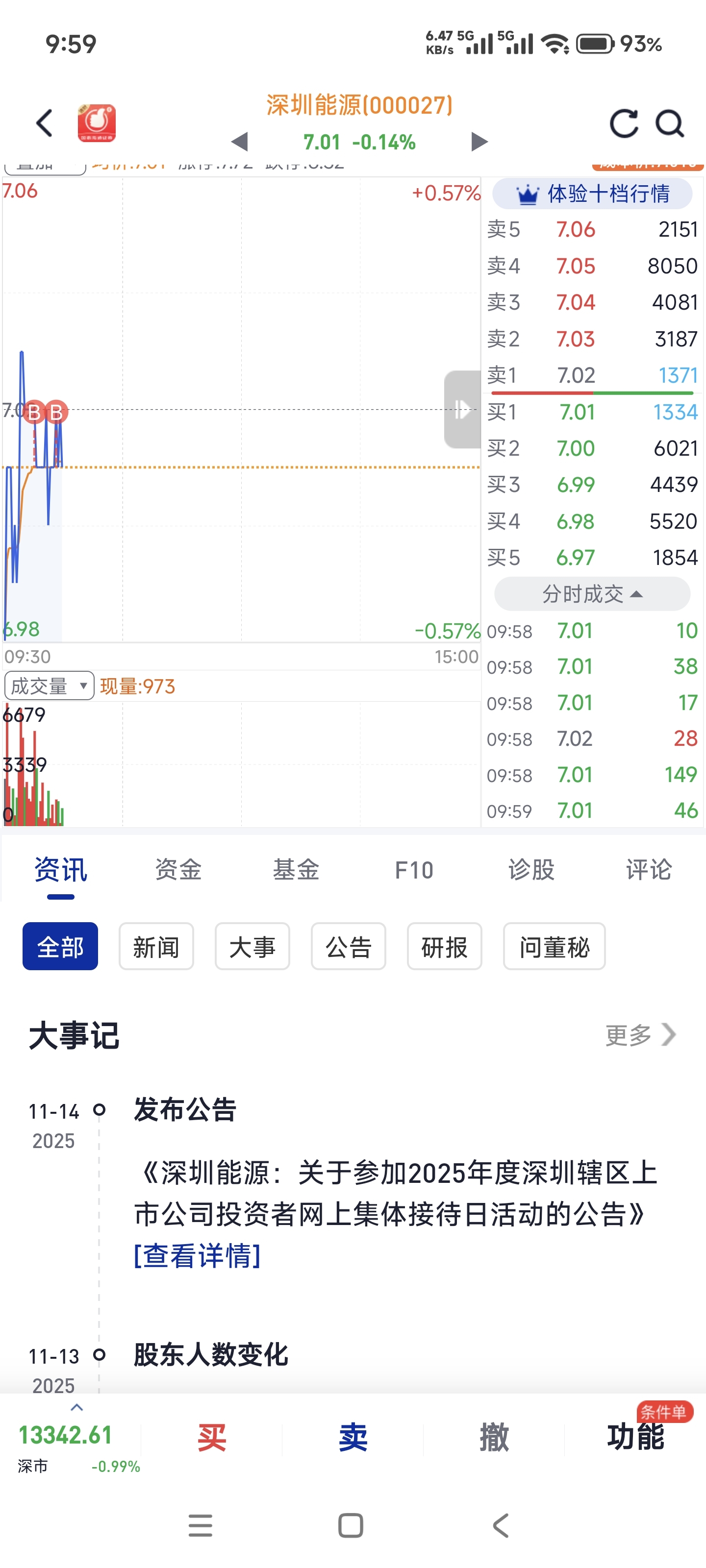Open the red broker app logo icon
The width and height of the screenshot is (706, 1568).
(96, 123)
